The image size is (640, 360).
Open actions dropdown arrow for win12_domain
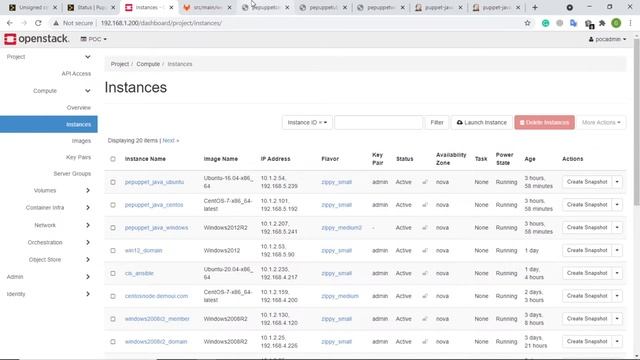tap(617, 251)
